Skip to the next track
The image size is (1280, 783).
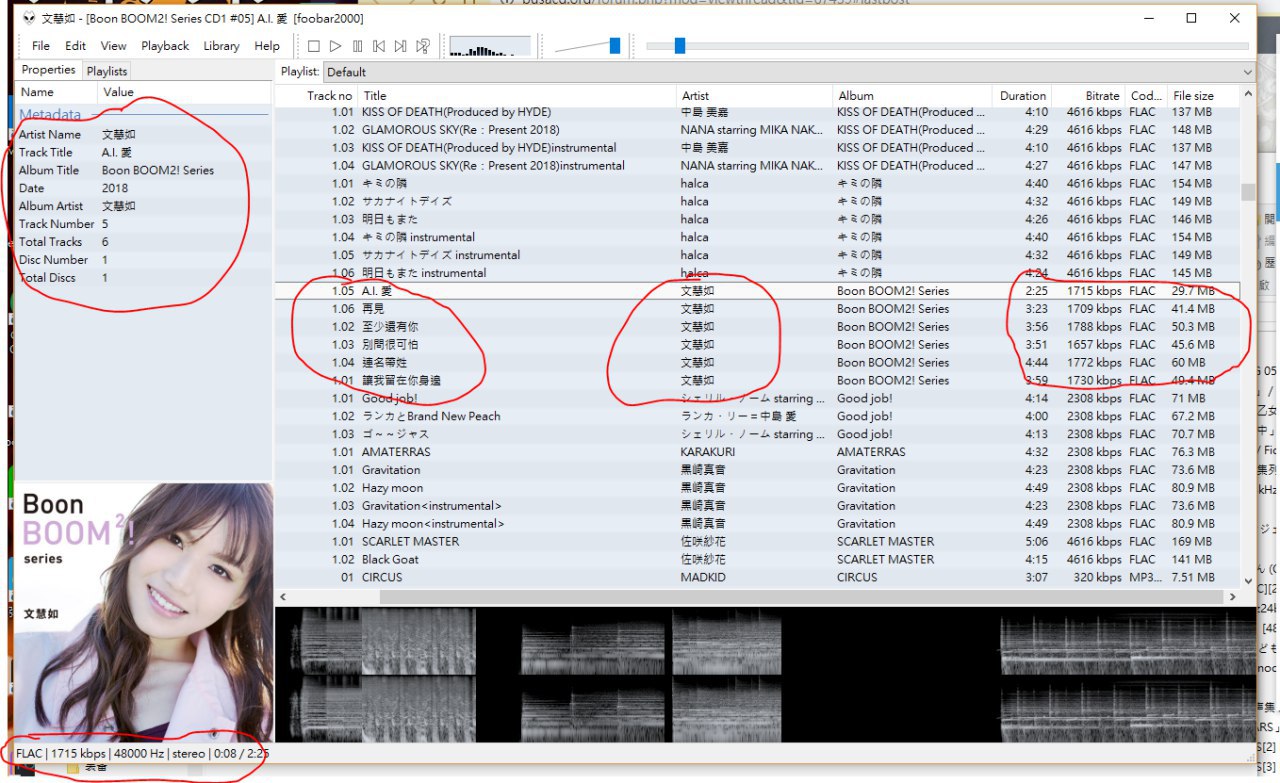coord(401,46)
